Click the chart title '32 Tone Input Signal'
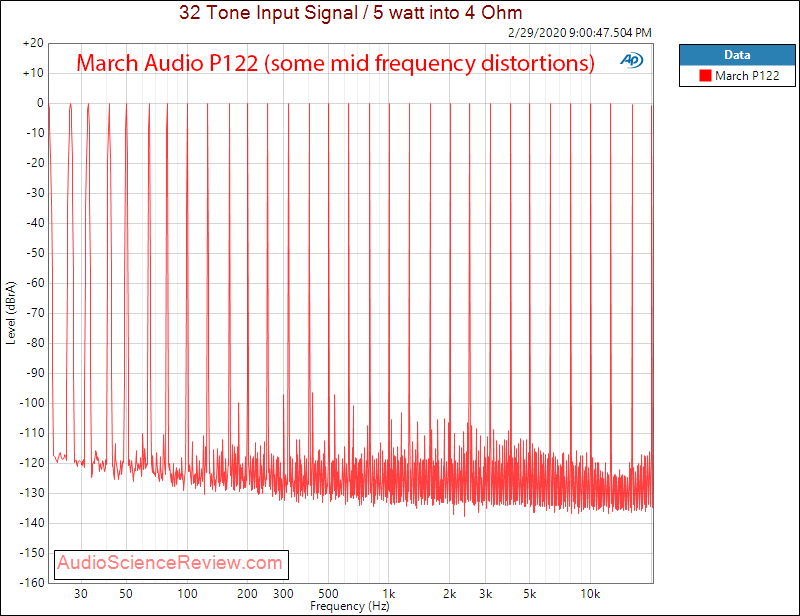 pyautogui.click(x=268, y=12)
